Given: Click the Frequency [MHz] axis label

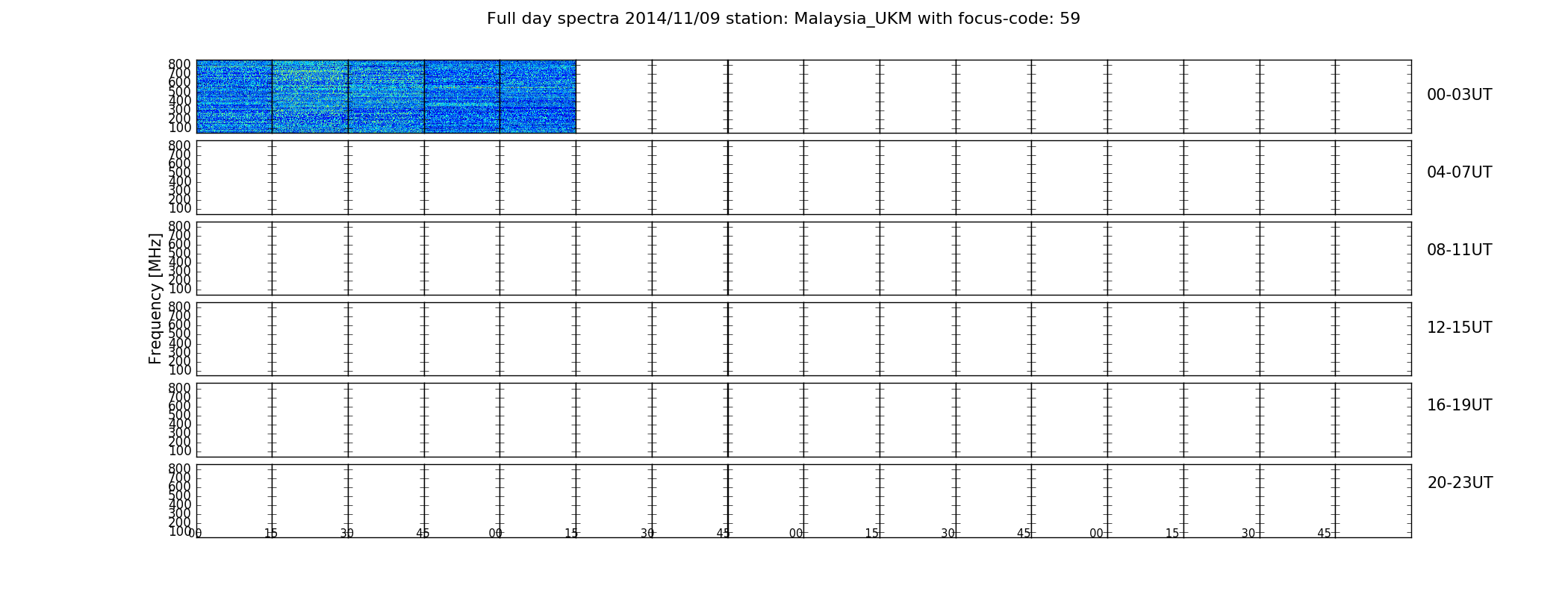Looking at the screenshot, I should (155, 298).
